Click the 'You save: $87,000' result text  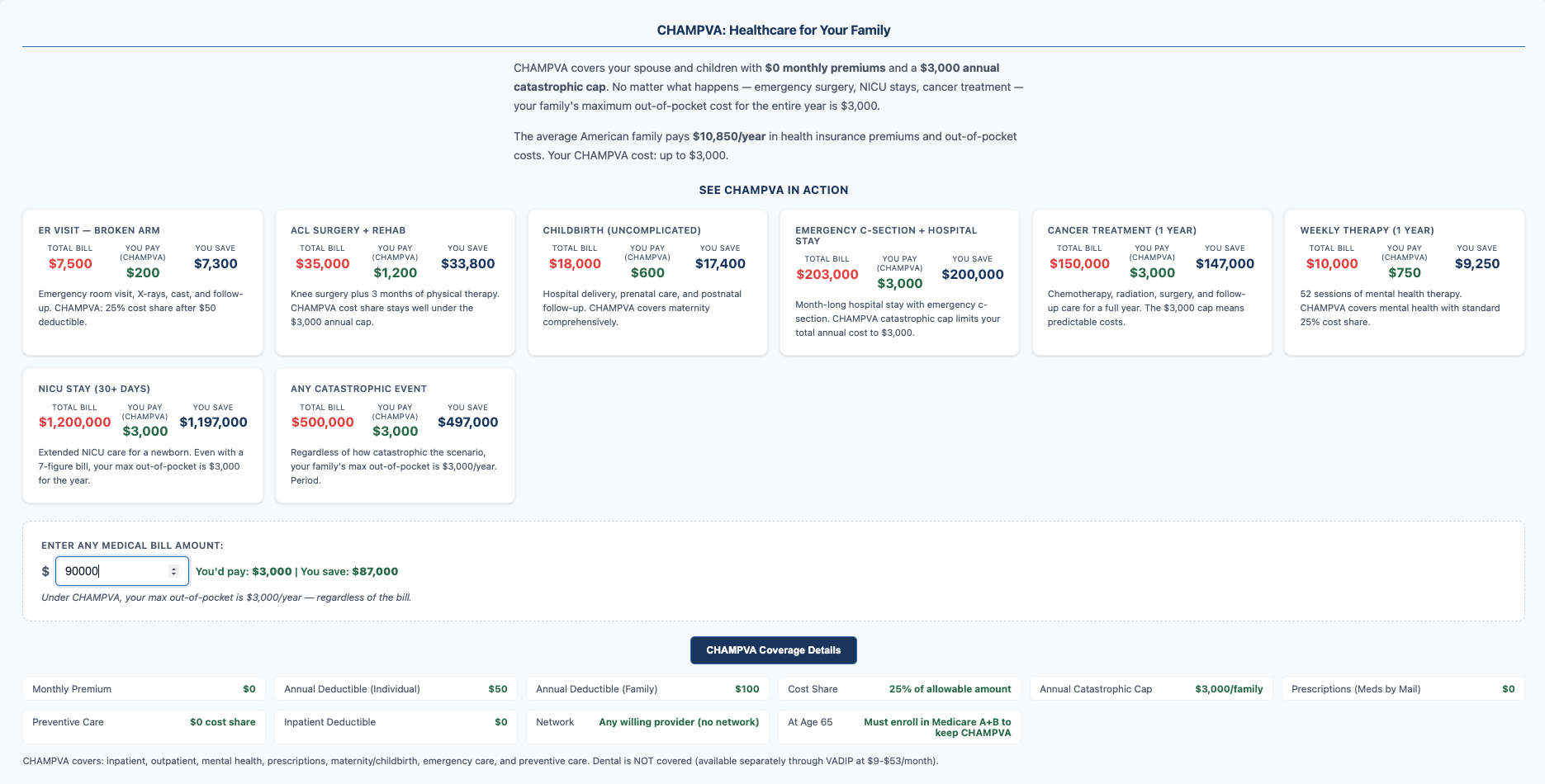point(349,571)
